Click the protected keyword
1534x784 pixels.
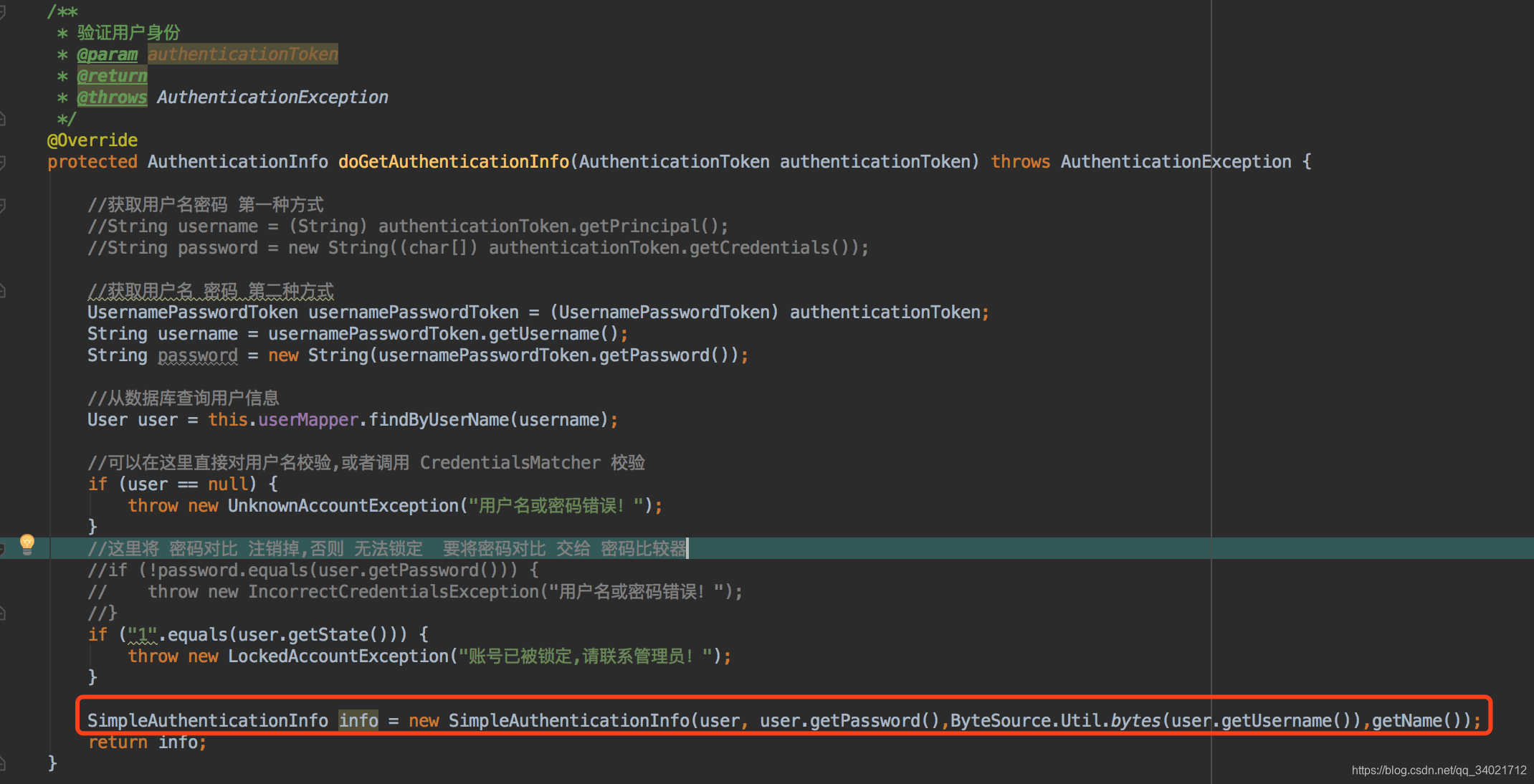(92, 162)
